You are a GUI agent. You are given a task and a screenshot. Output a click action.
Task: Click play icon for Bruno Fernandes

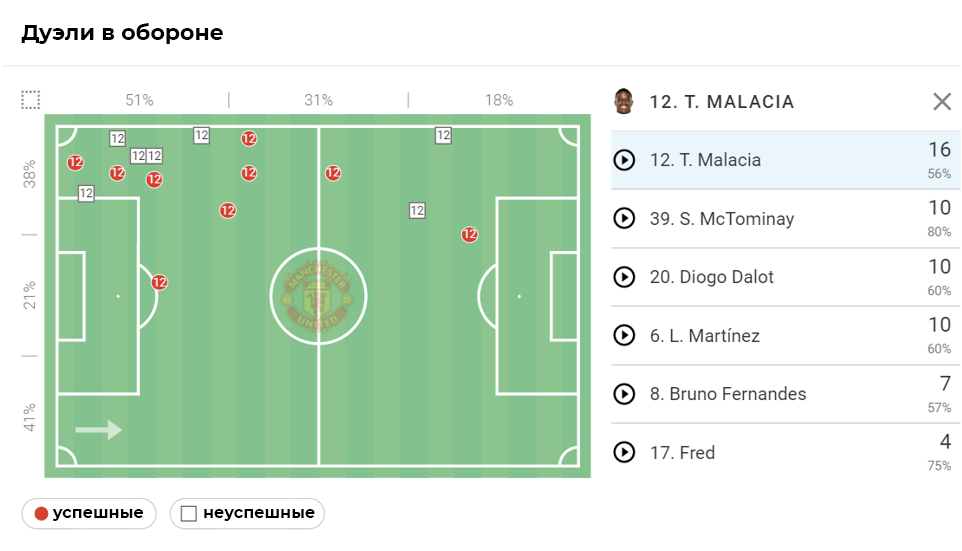(624, 394)
